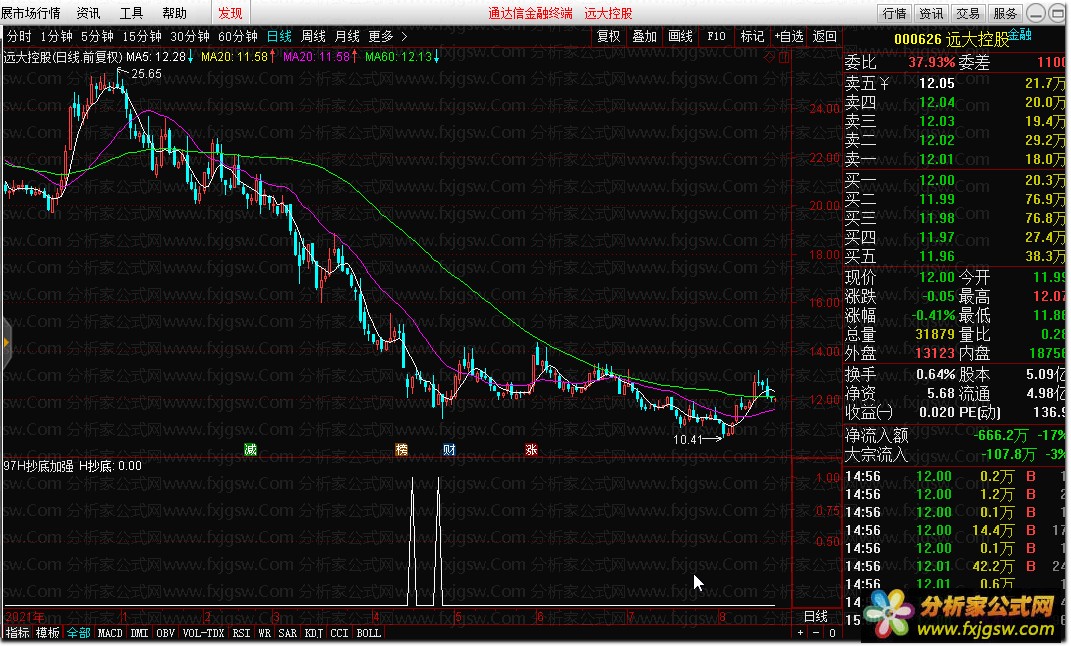
Task: Open the 发现 tab
Action: (230, 13)
